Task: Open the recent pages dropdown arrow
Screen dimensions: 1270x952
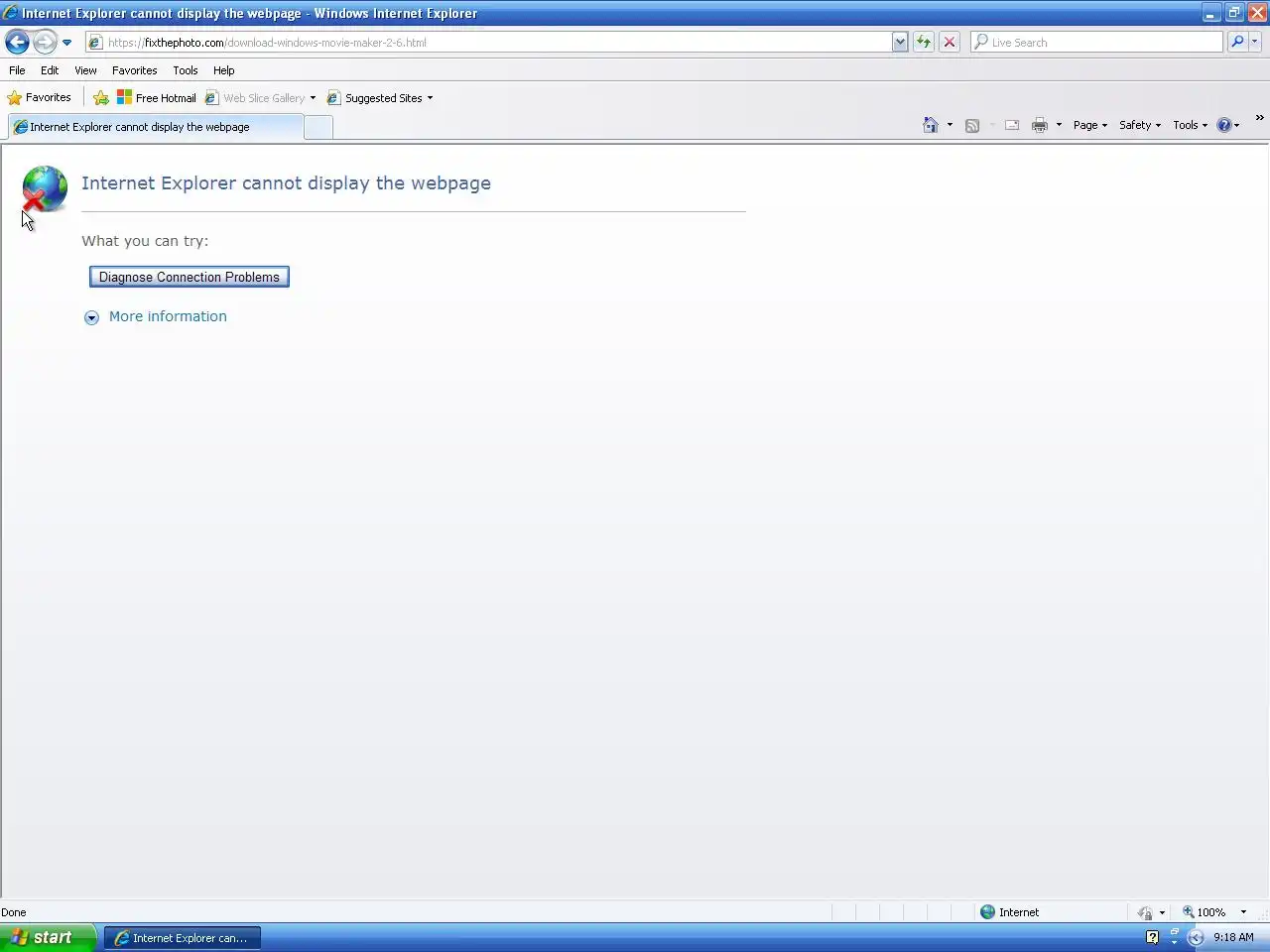Action: click(x=66, y=43)
